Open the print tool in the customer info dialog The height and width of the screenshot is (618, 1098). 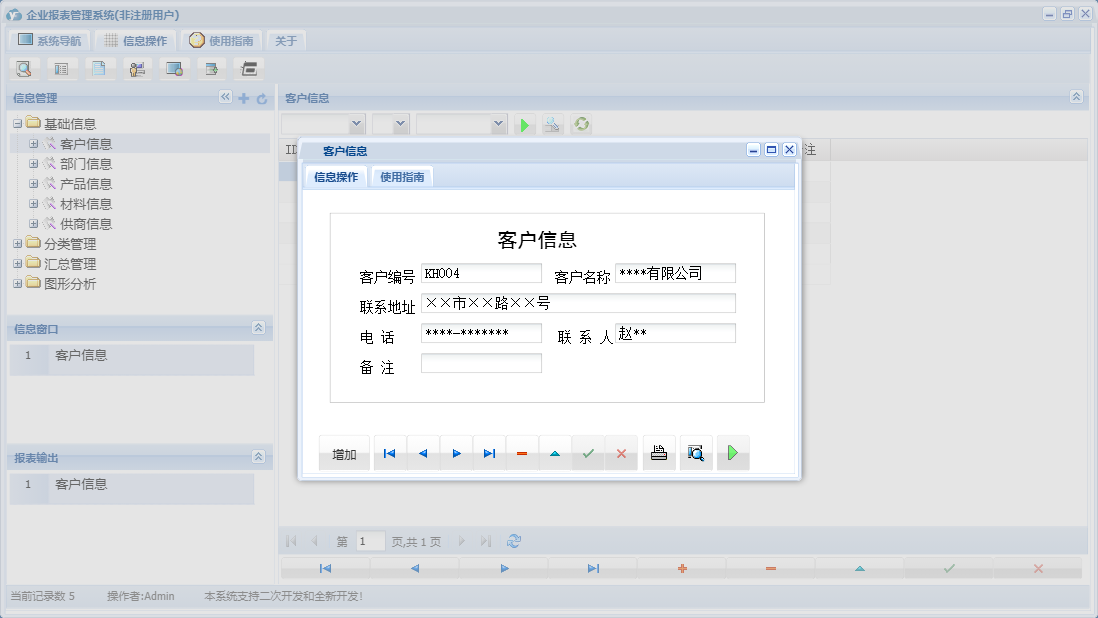[x=658, y=452]
